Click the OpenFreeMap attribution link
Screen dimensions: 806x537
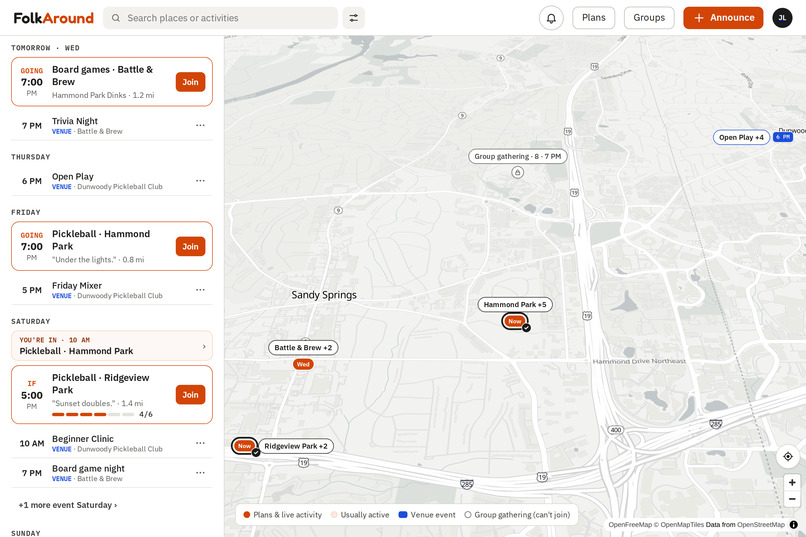coord(630,525)
